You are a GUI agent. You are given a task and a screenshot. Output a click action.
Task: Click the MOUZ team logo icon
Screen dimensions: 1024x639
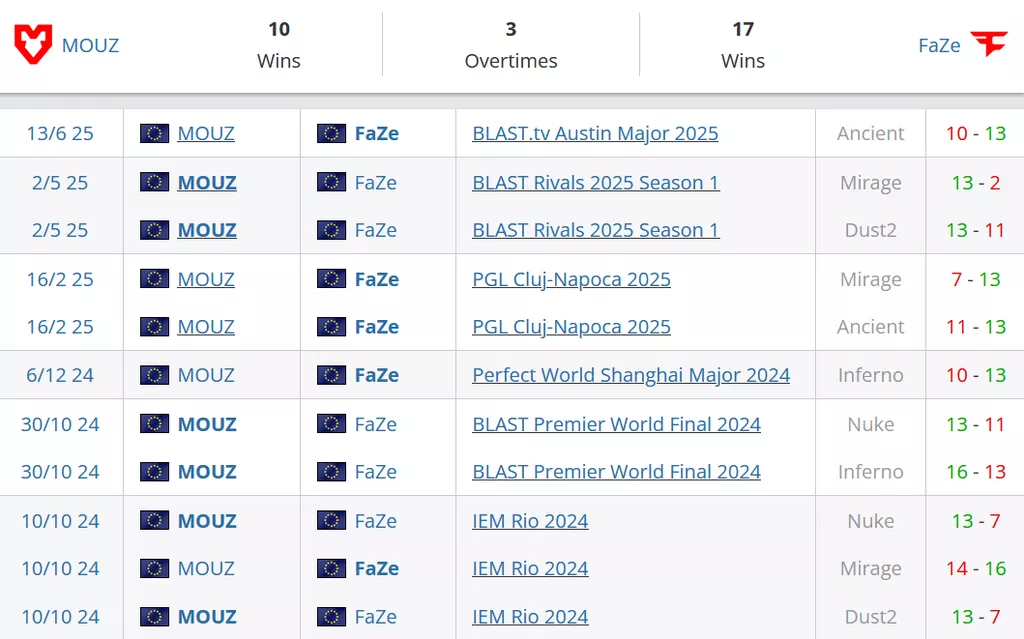point(33,45)
